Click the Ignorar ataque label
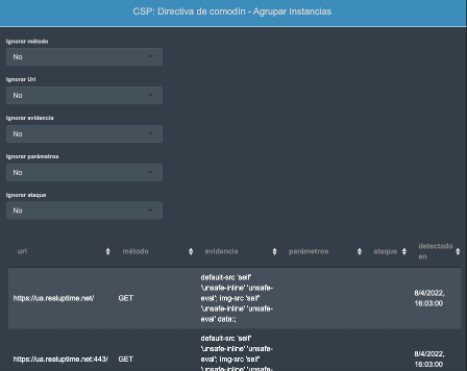The height and width of the screenshot is (371, 467). coord(26,195)
